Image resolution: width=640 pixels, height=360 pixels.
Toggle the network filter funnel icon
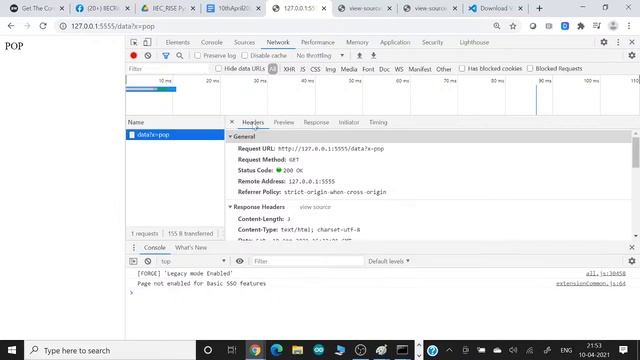click(166, 56)
